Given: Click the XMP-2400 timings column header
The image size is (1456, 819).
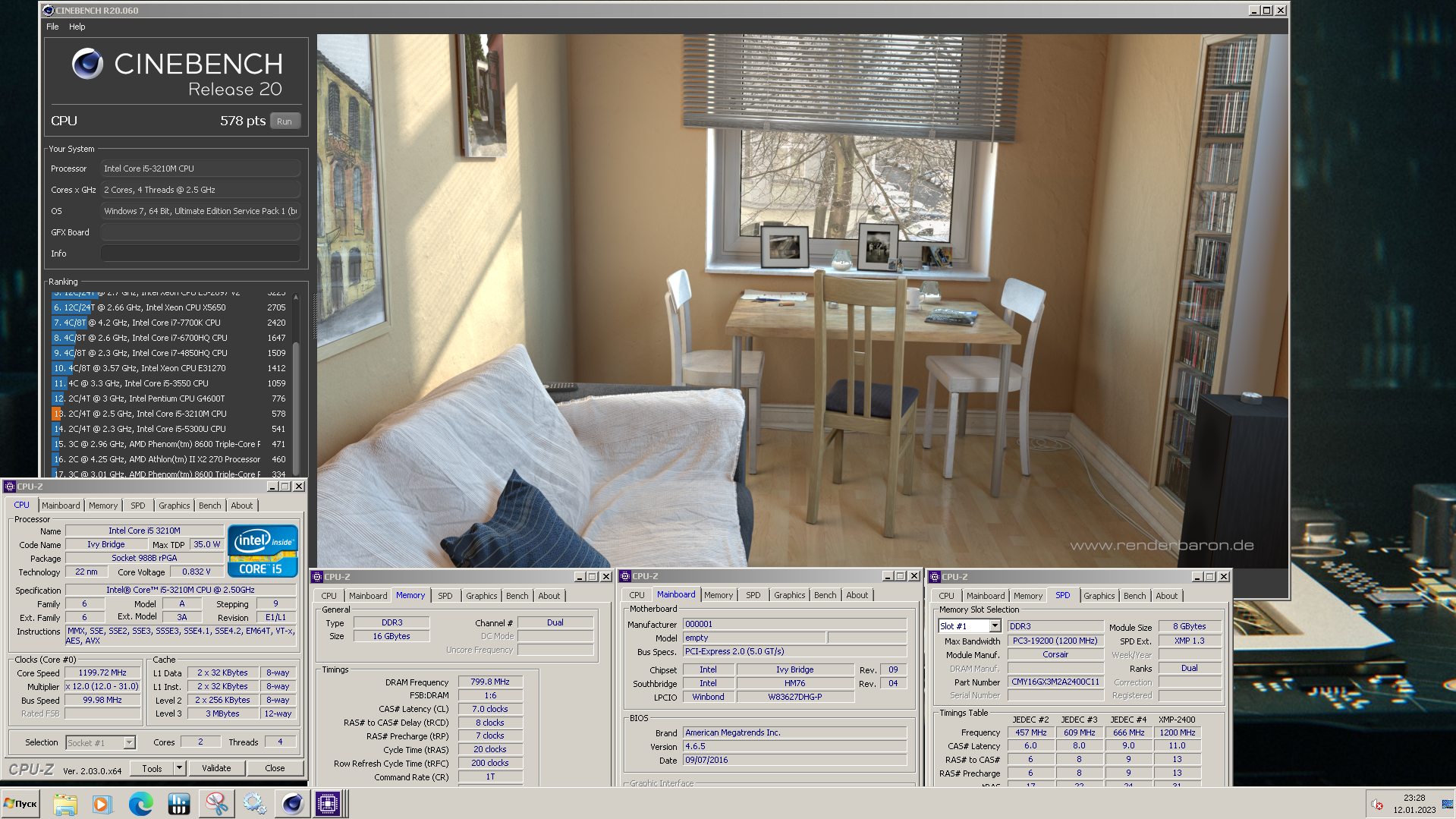Looking at the screenshot, I should 1177,720.
